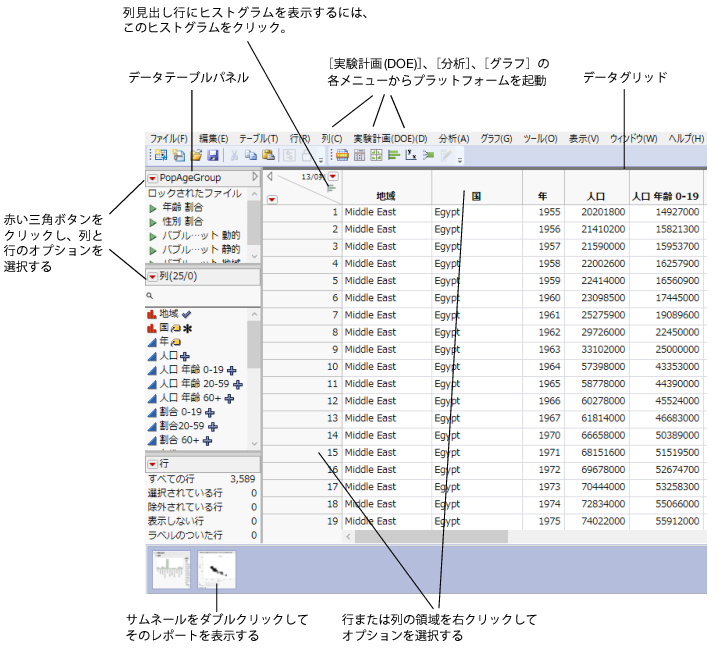This screenshot has height=652, width=719.
Task: Open the 分析(A) menu
Action: [x=454, y=138]
